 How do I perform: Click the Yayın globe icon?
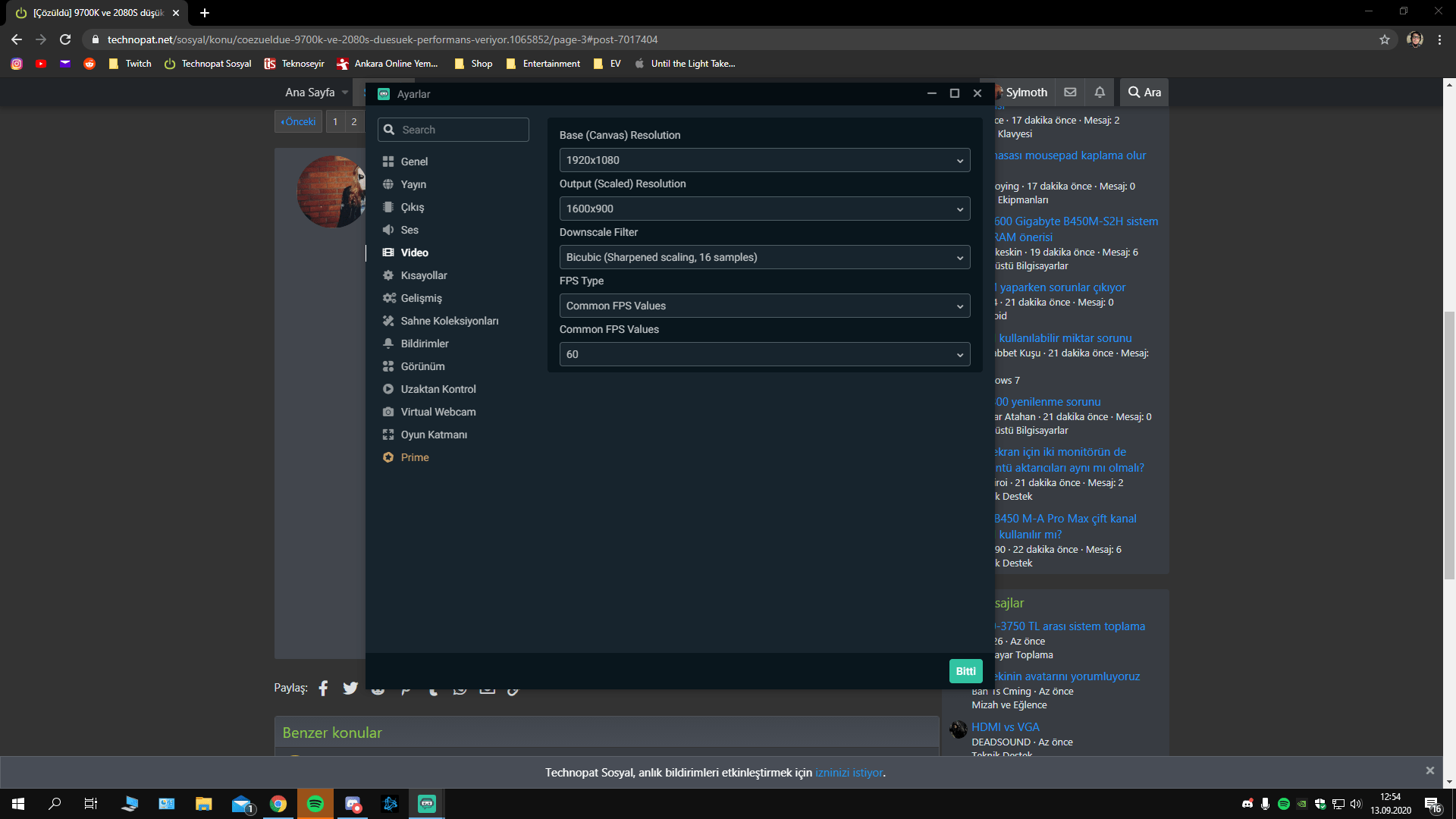click(x=388, y=184)
